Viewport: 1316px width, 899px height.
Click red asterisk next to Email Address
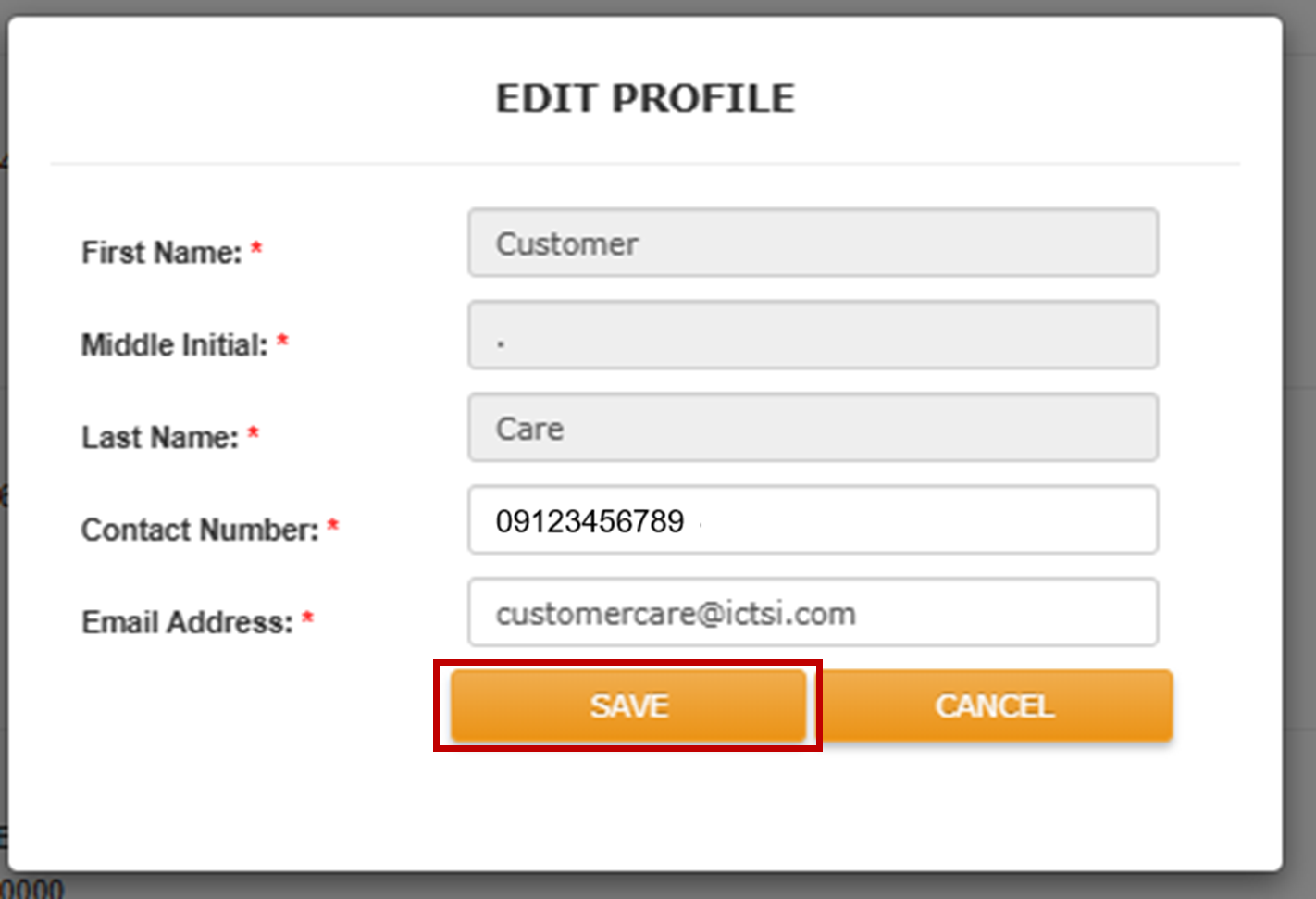307,619
